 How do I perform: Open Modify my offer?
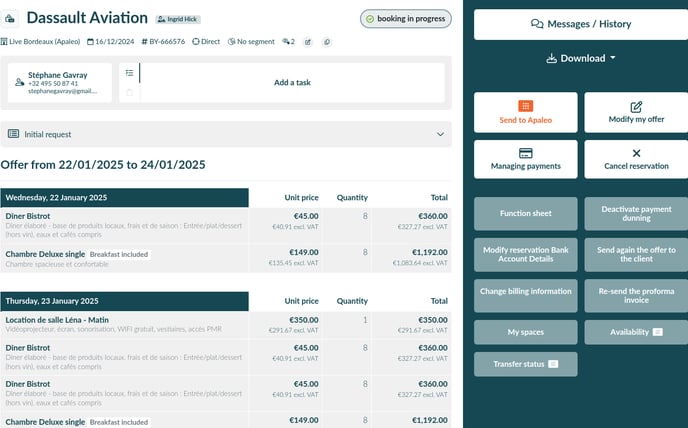[x=635, y=112]
